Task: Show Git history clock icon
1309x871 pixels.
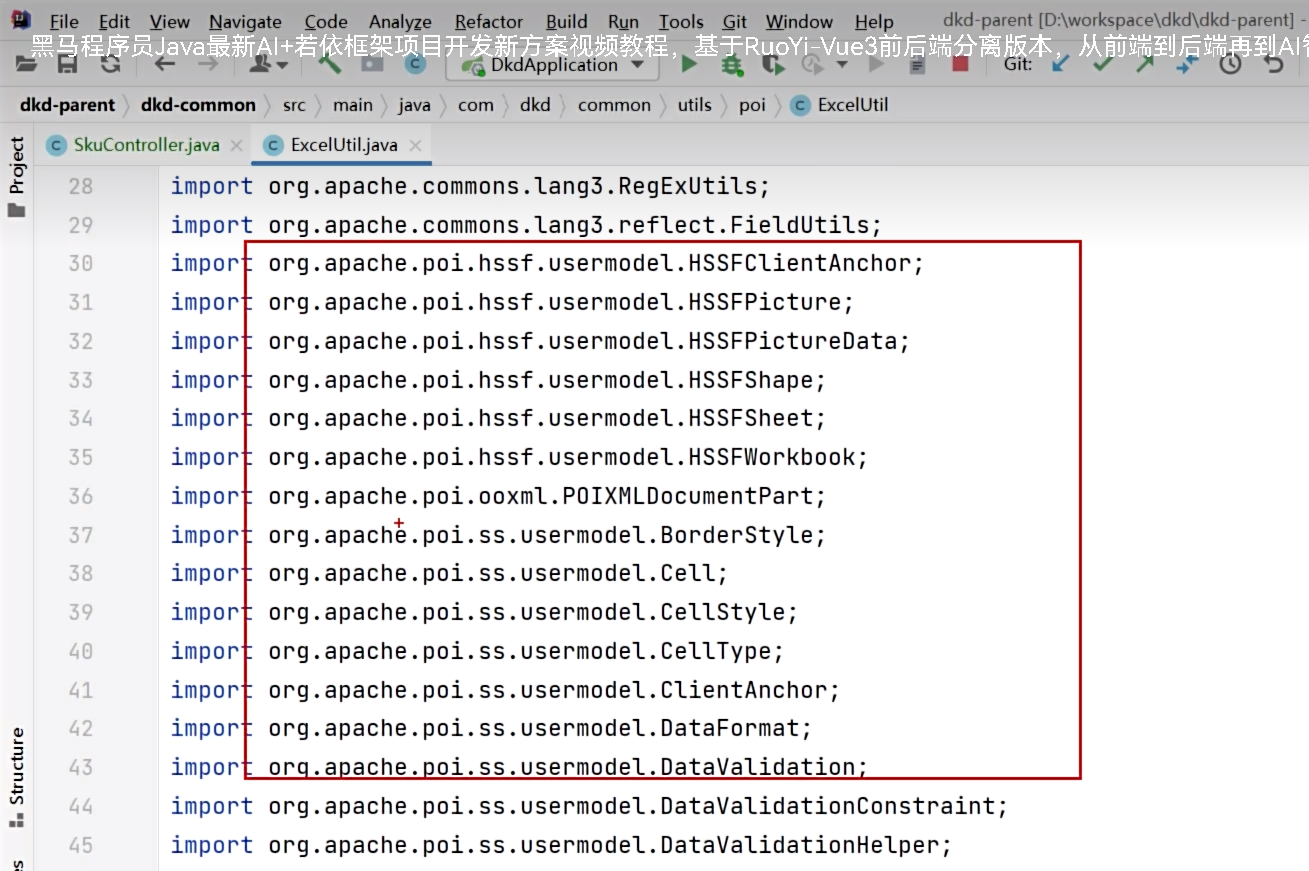Action: pyautogui.click(x=1230, y=65)
